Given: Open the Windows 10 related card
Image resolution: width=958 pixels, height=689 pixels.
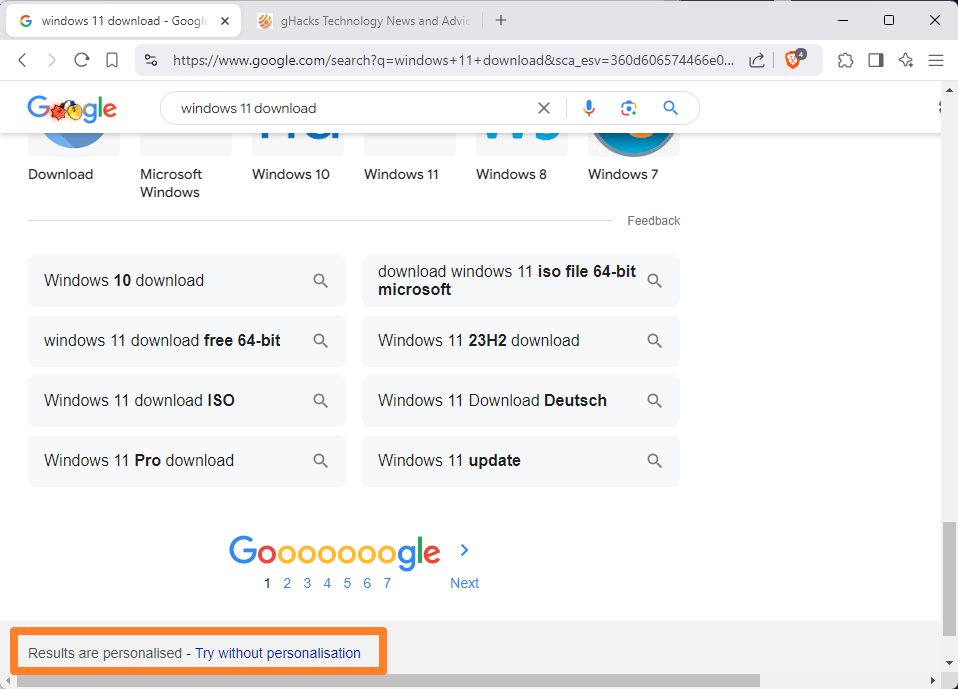Looking at the screenshot, I should [298, 160].
